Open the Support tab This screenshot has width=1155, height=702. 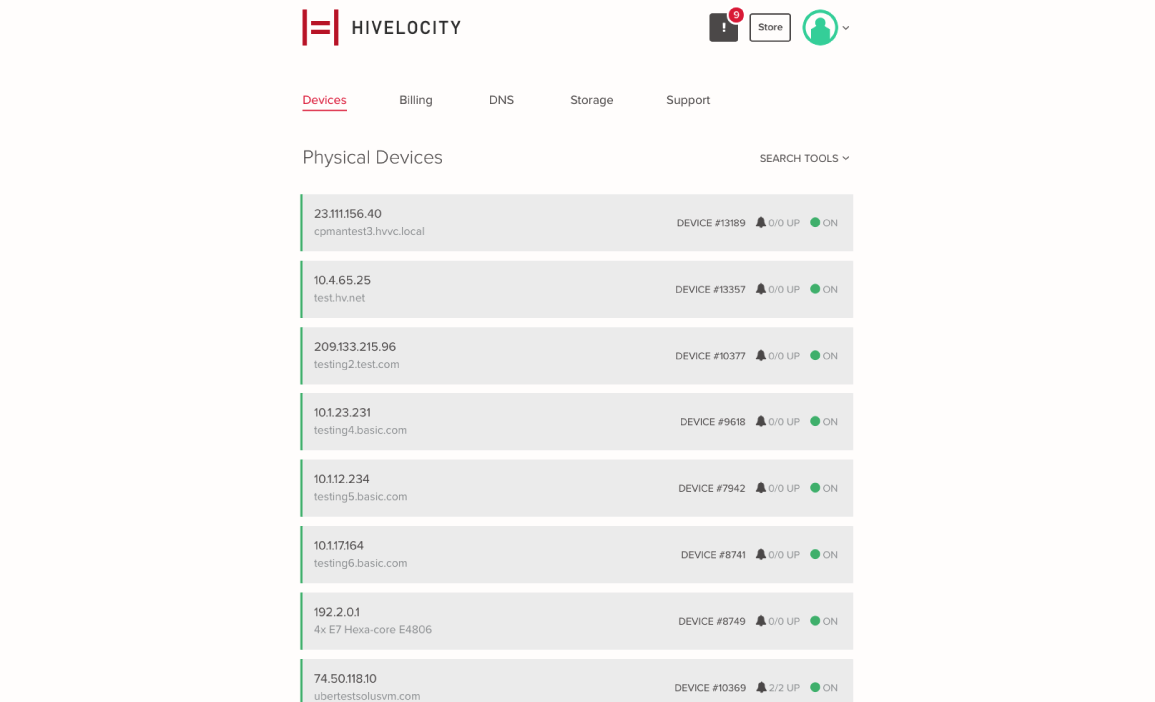(688, 100)
